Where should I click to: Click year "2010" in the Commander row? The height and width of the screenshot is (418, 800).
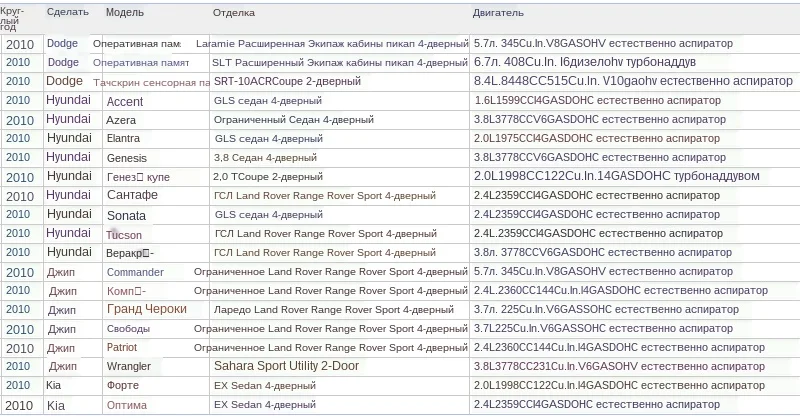pos(19,273)
